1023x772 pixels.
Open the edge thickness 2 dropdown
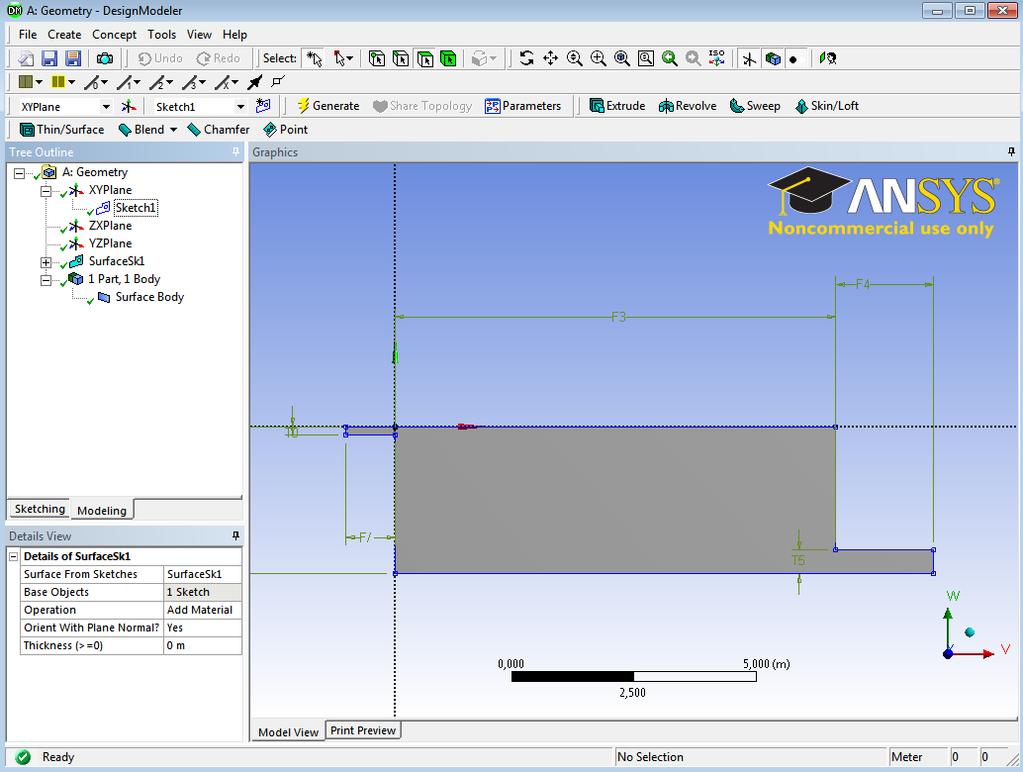(x=170, y=82)
